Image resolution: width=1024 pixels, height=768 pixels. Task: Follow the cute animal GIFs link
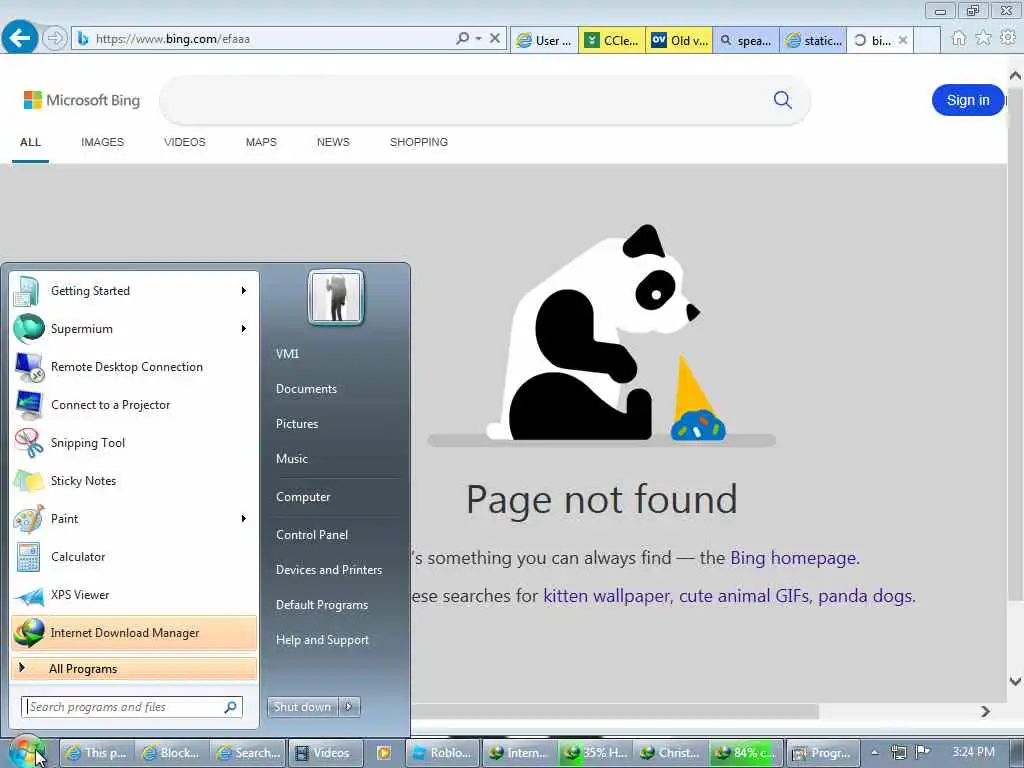click(744, 596)
